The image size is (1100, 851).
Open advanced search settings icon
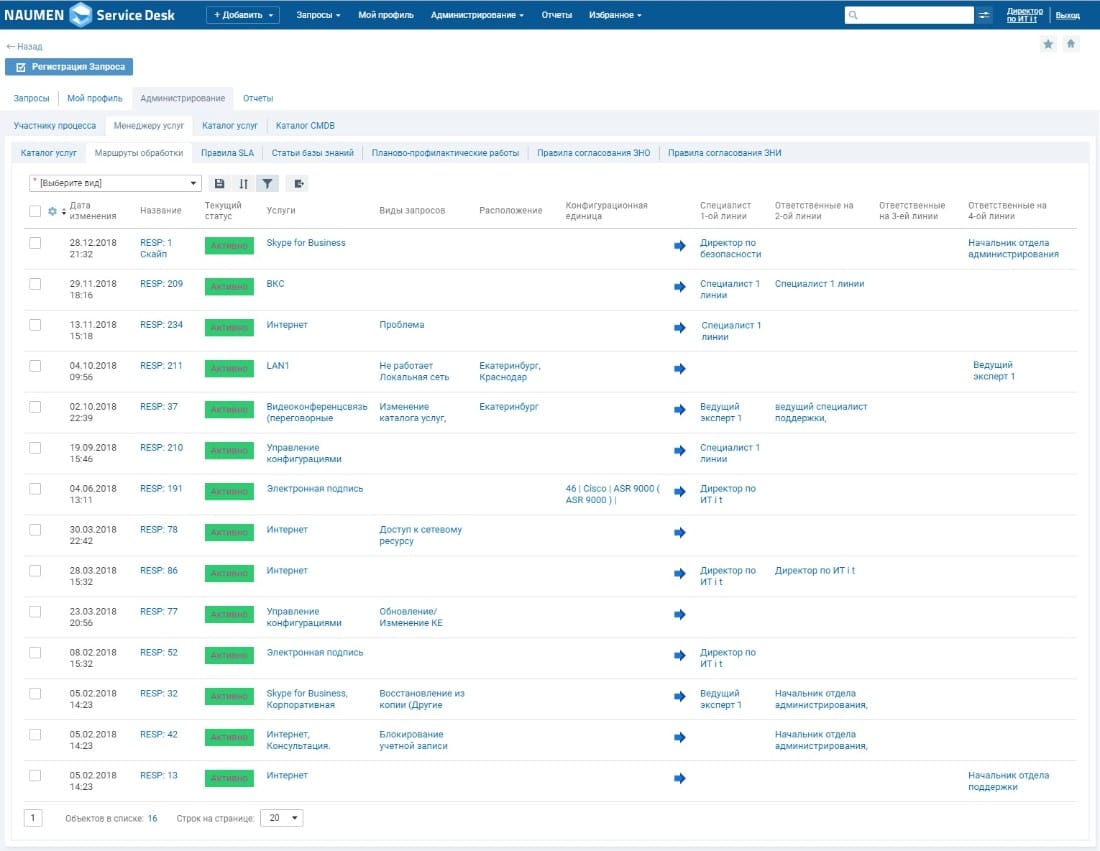[x=985, y=15]
